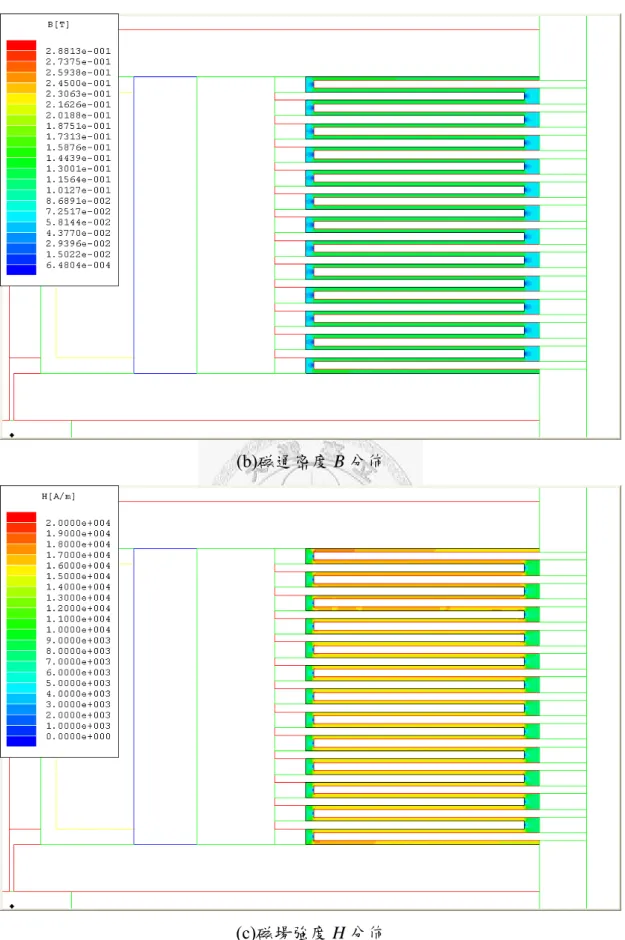Click the 1.4000e+004 legend value
Image resolution: width=625 pixels, height=940 pixels.
pos(78,587)
